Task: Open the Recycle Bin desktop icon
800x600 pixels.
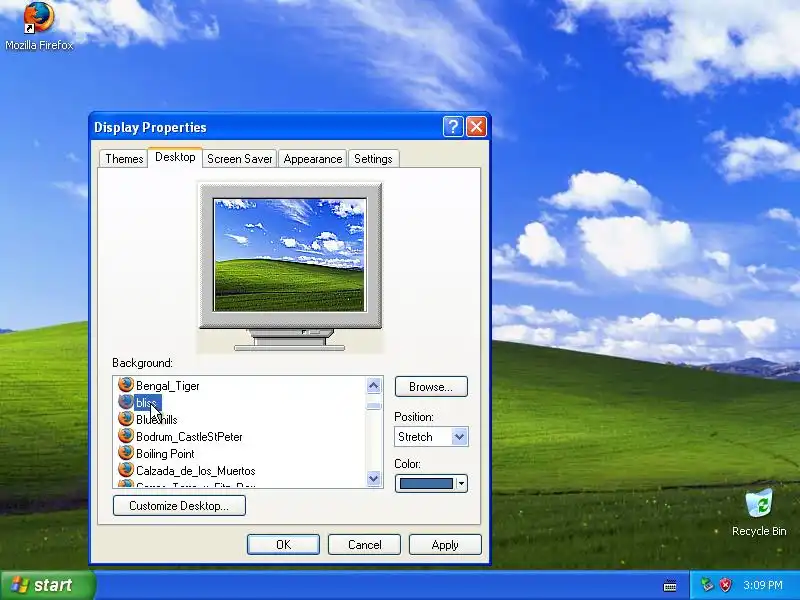Action: (x=759, y=512)
